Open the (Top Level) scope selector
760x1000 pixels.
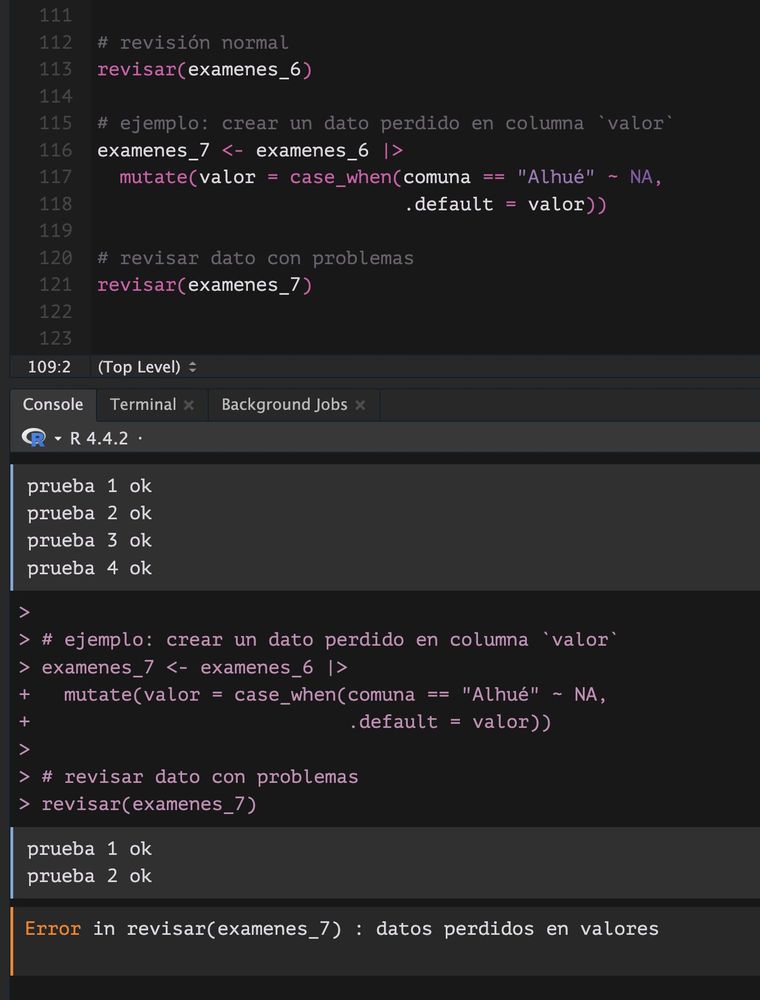point(147,367)
